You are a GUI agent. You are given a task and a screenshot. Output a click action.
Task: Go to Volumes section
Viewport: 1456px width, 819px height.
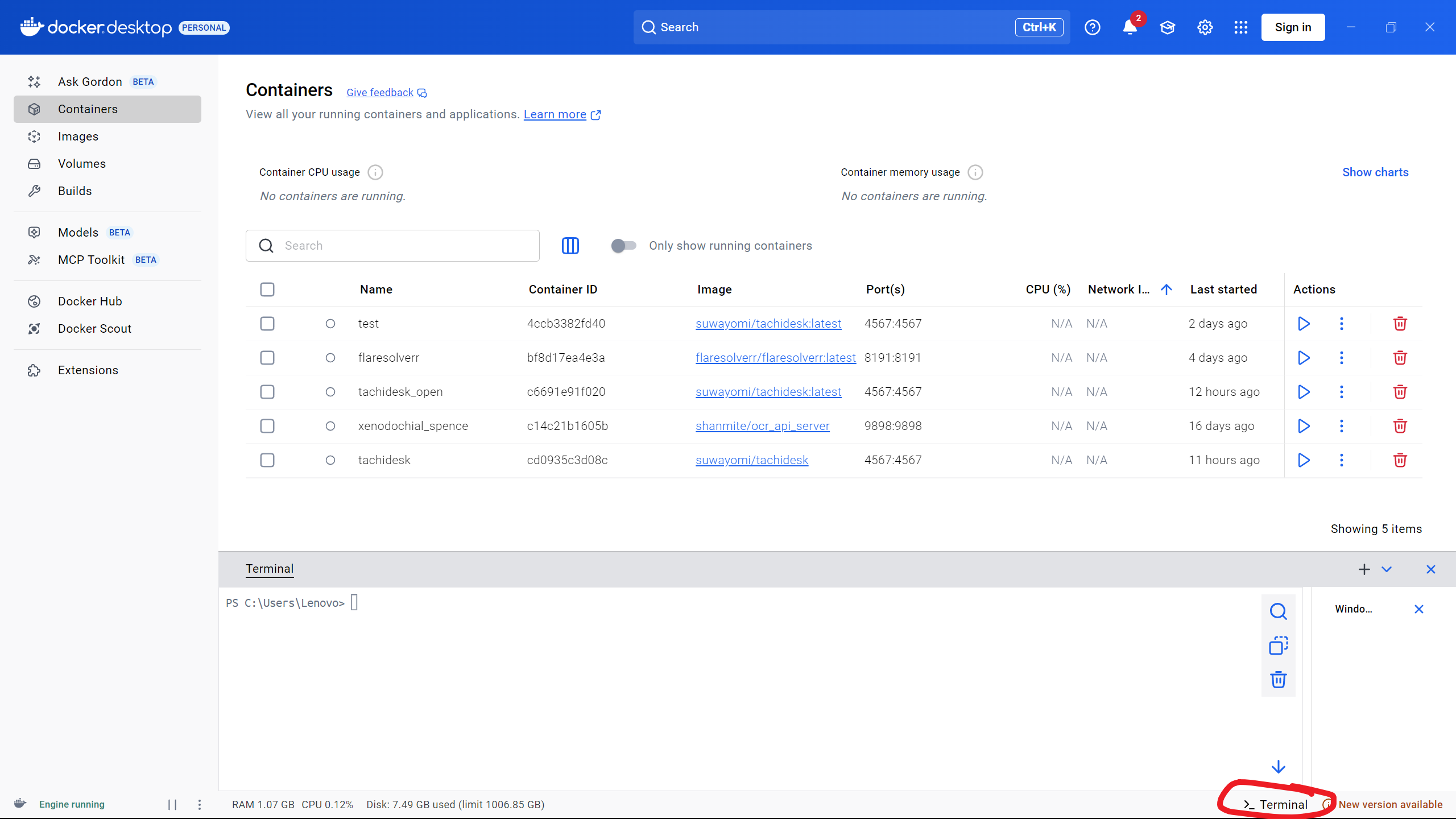pos(81,164)
